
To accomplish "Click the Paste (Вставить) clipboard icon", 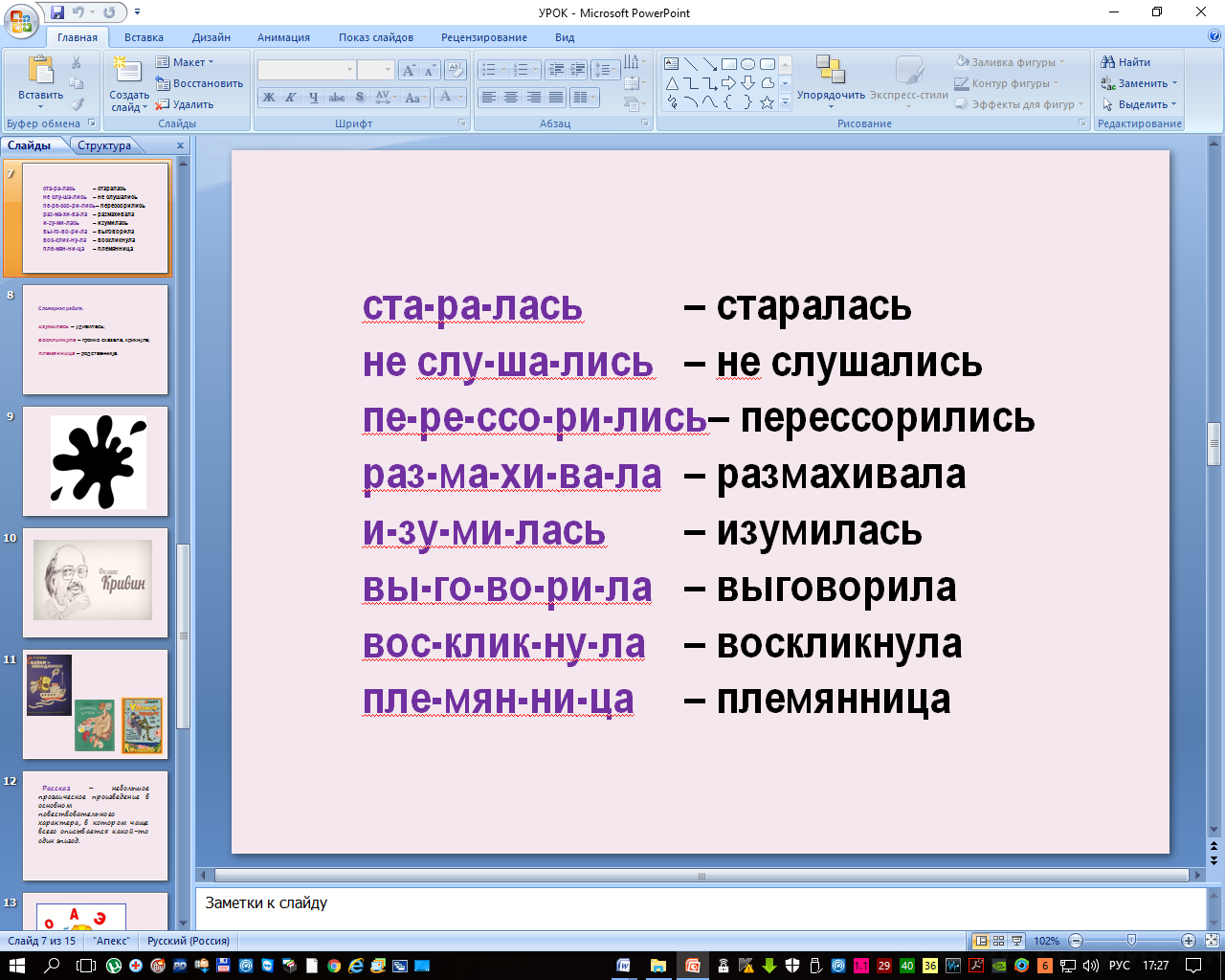I will (41, 72).
